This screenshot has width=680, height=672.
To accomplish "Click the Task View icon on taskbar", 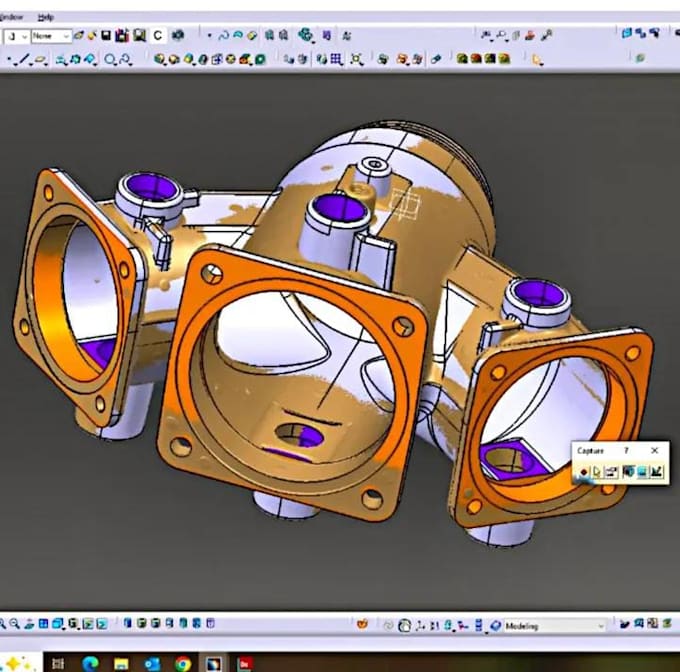I will tap(58, 663).
